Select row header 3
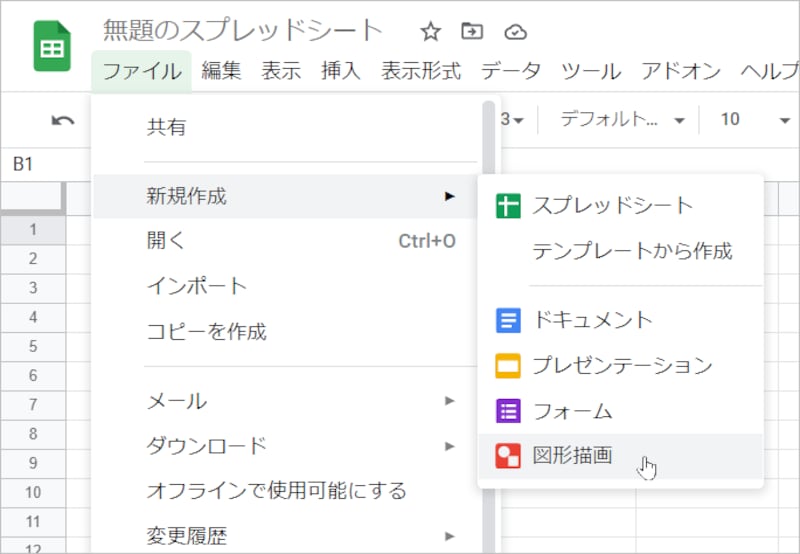Image resolution: width=800 pixels, height=554 pixels. (x=33, y=288)
